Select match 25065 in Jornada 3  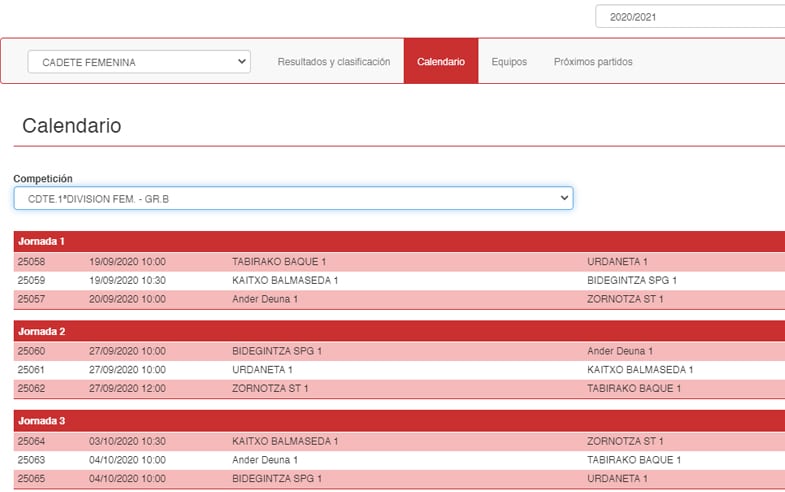point(32,479)
